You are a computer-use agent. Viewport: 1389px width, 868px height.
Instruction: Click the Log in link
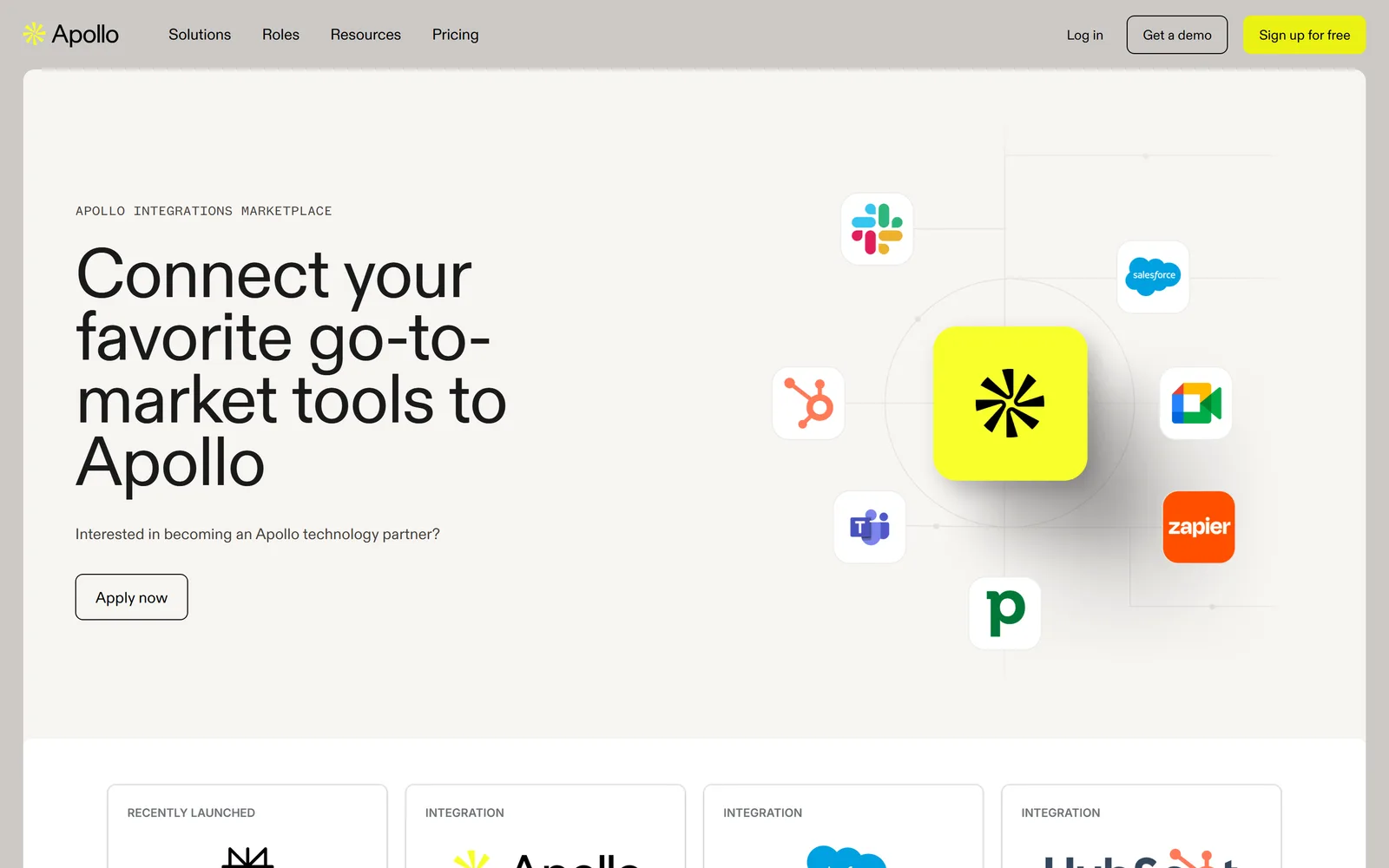1085,35
